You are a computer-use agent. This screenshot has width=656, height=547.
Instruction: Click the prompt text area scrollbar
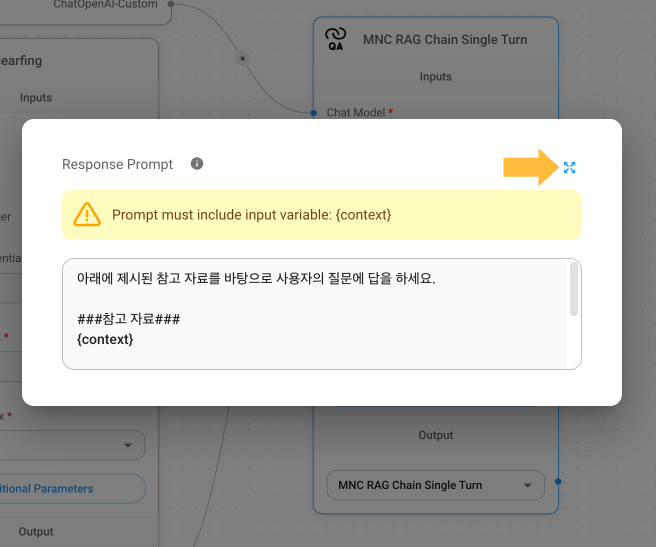coord(574,289)
